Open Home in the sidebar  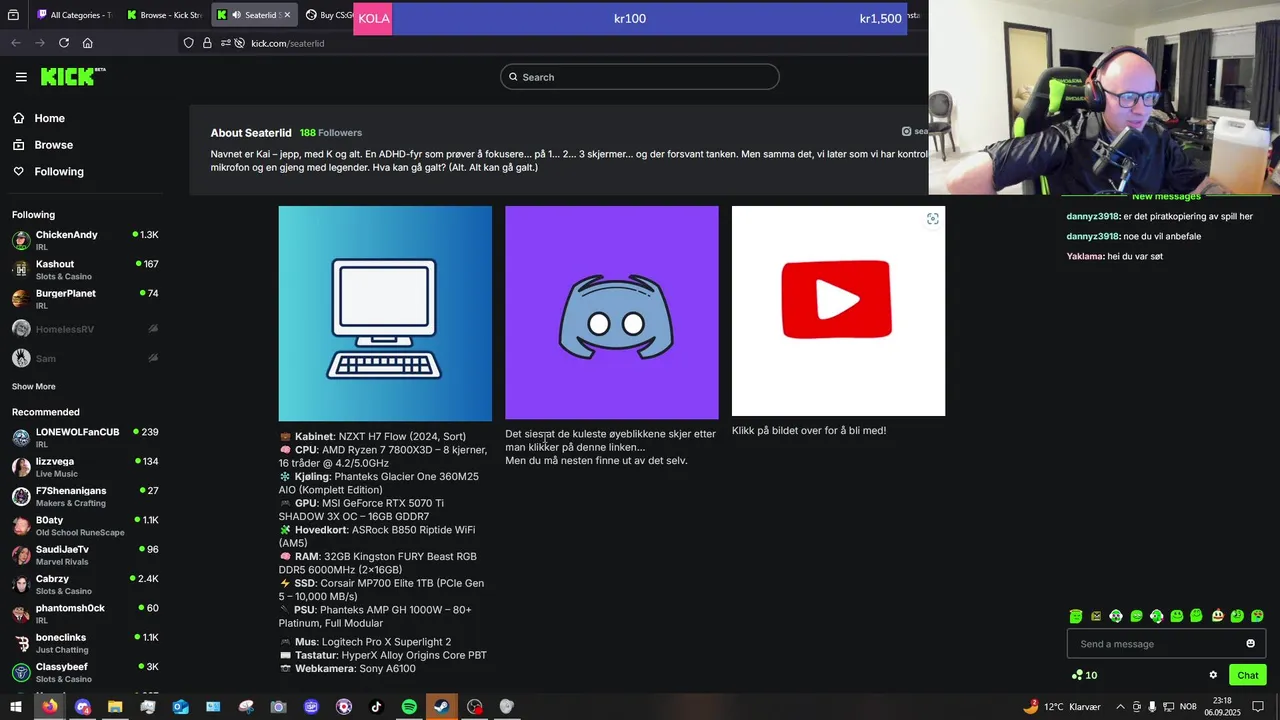[x=49, y=118]
